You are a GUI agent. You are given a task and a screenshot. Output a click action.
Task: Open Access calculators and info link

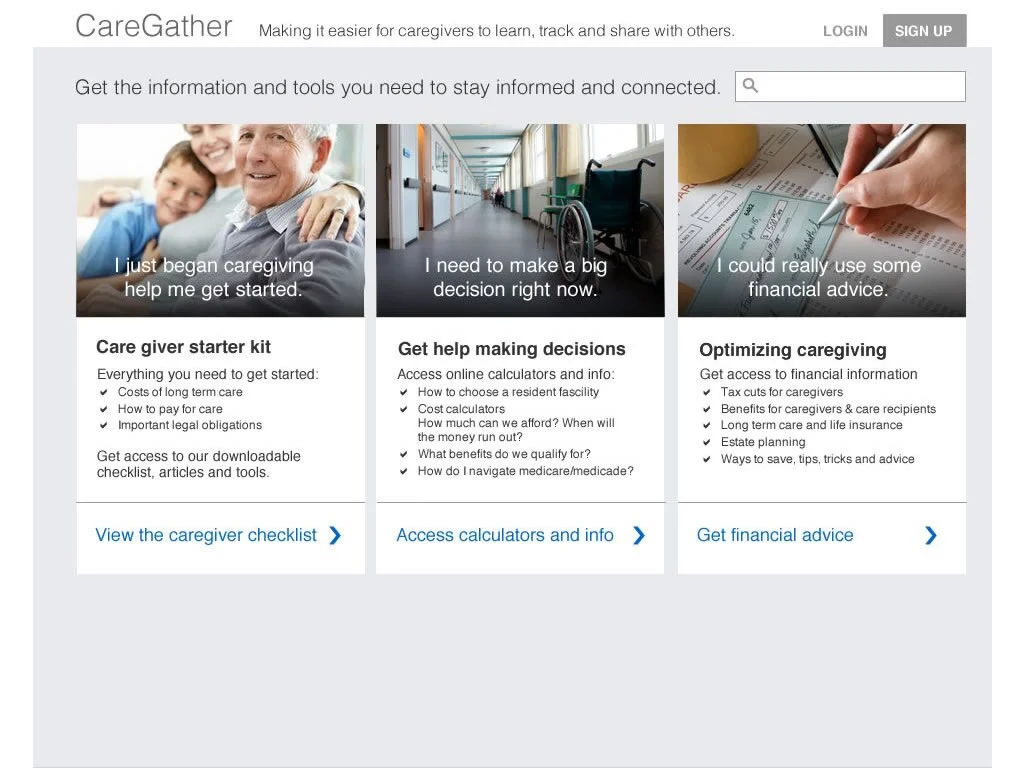click(x=505, y=535)
